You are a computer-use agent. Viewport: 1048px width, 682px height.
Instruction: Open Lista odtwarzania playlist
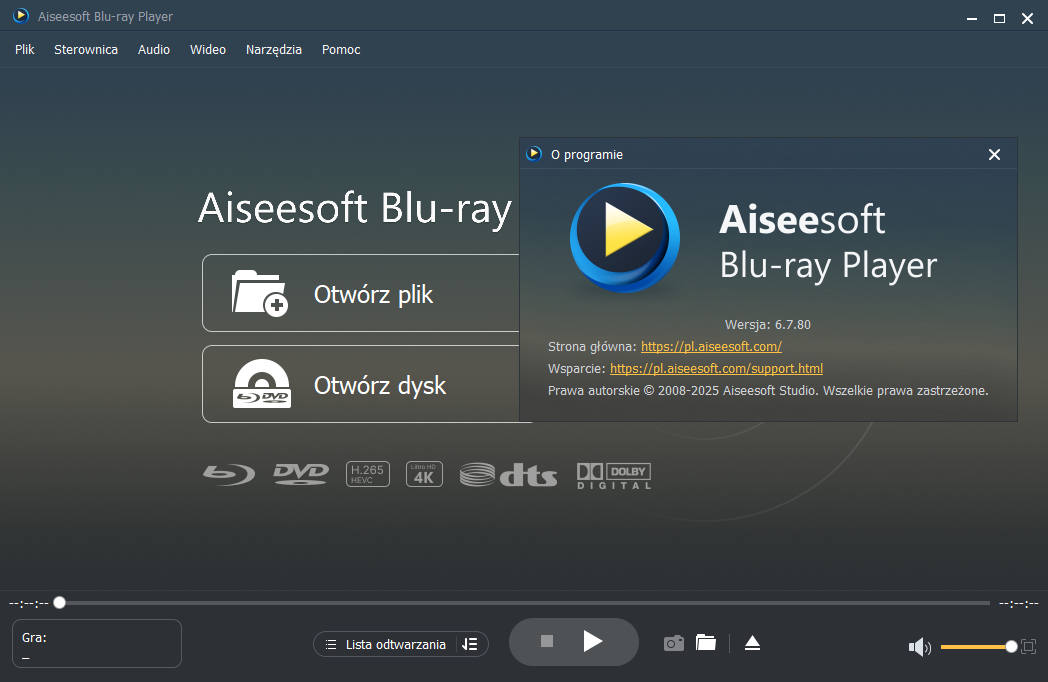[396, 645]
